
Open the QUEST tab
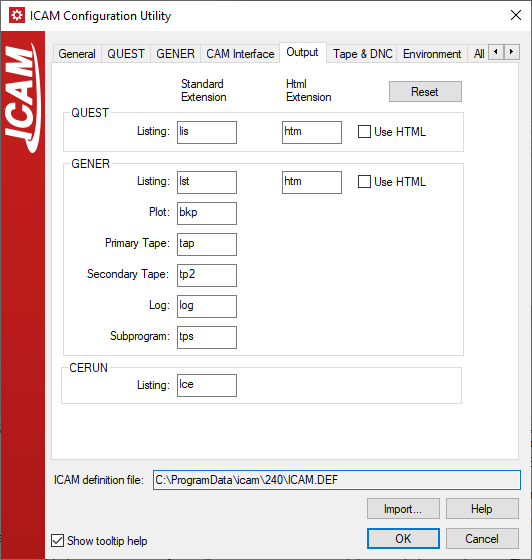pyautogui.click(x=126, y=54)
